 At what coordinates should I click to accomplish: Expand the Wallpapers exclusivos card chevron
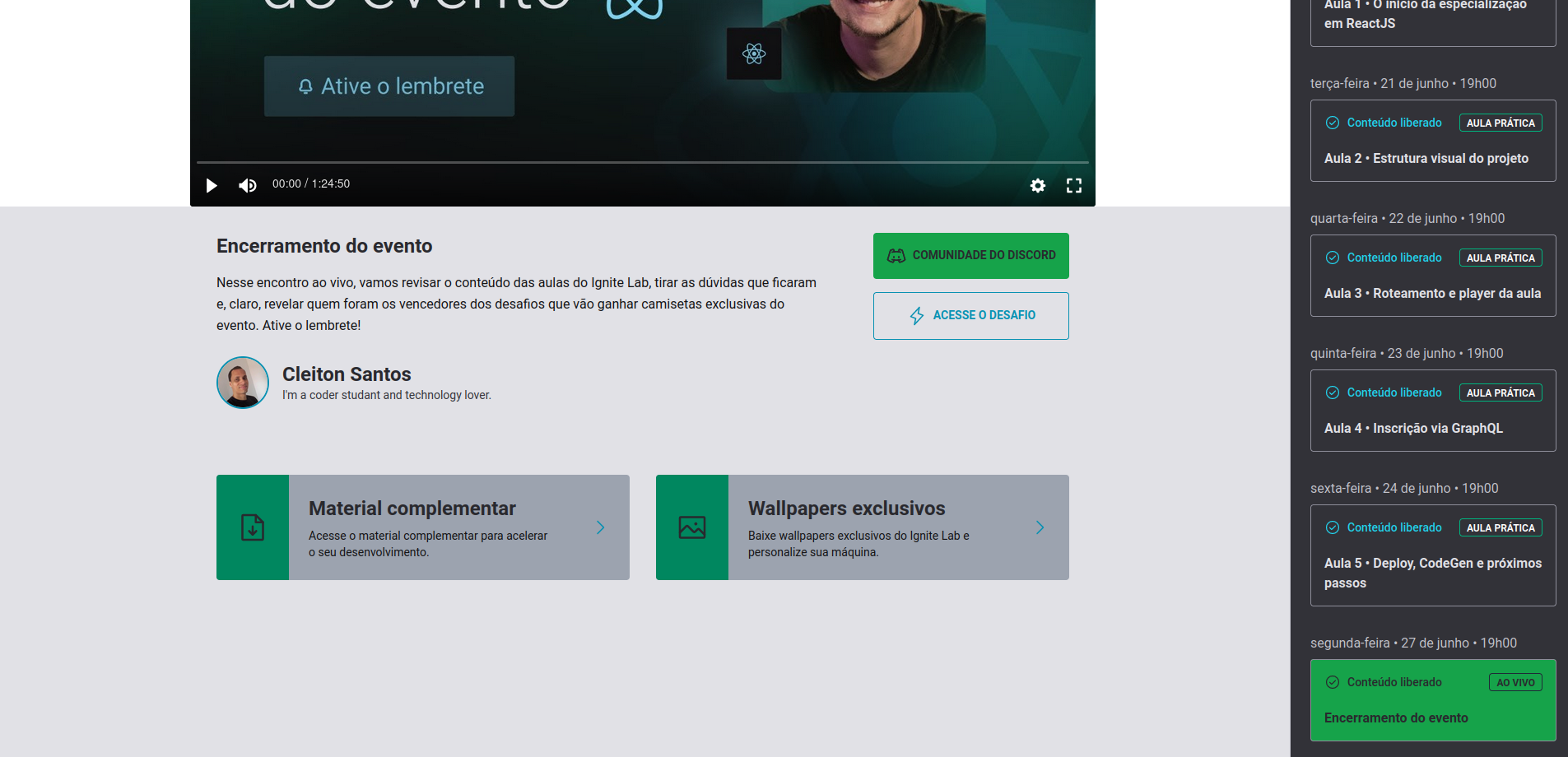(1040, 527)
